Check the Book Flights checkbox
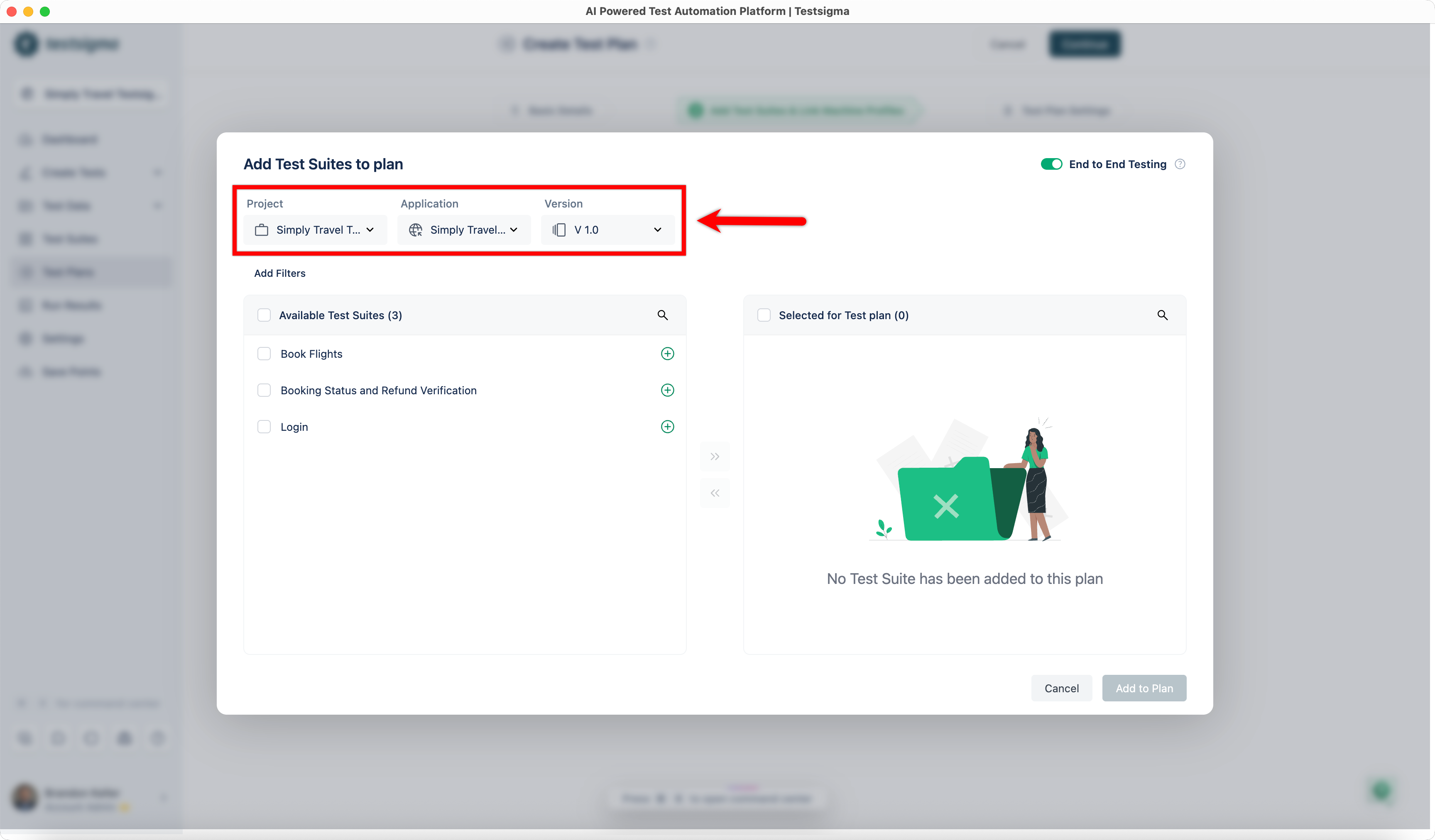The height and width of the screenshot is (840, 1435). click(264, 353)
